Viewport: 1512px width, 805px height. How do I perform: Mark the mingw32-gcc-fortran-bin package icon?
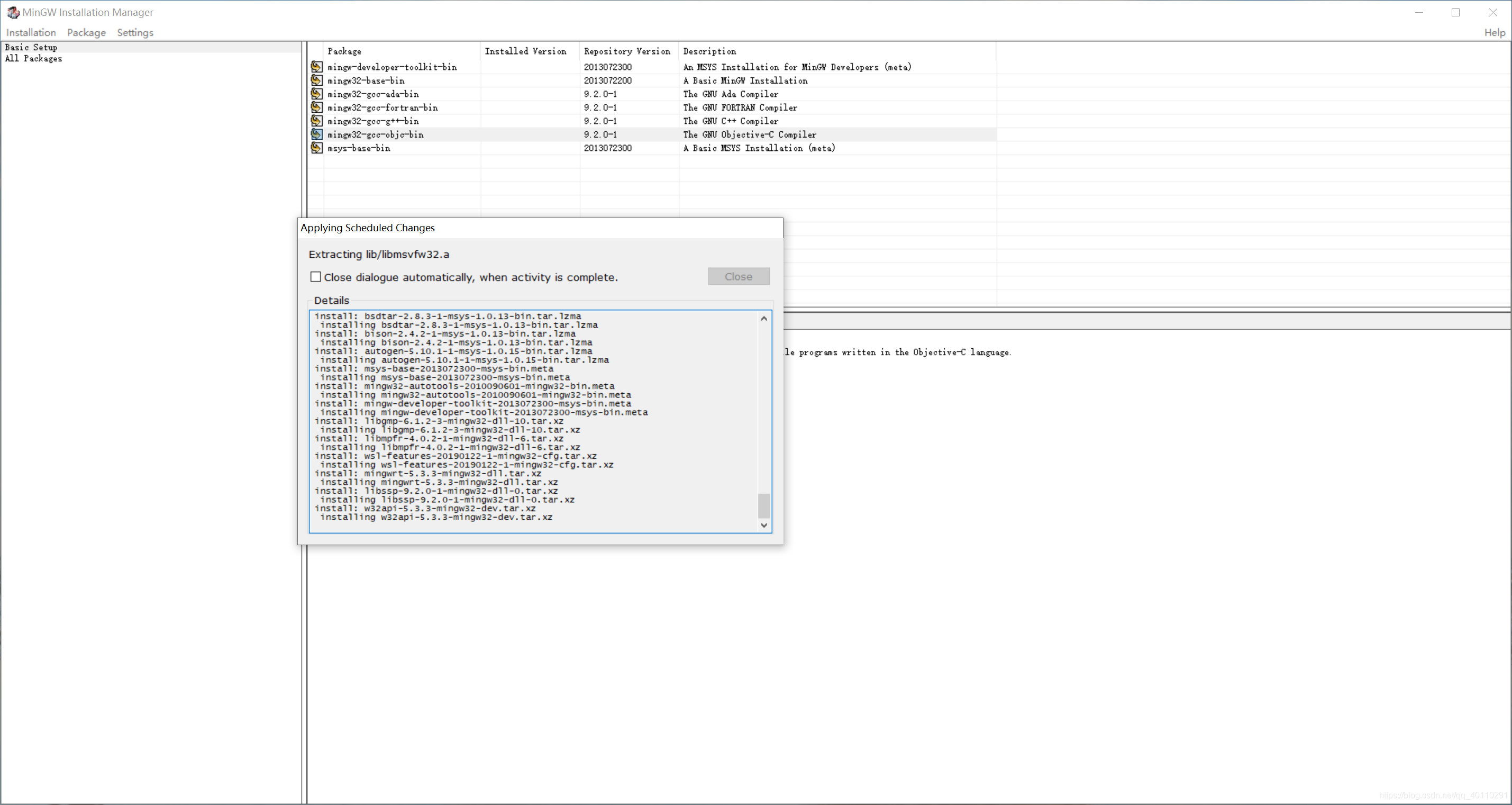click(316, 107)
